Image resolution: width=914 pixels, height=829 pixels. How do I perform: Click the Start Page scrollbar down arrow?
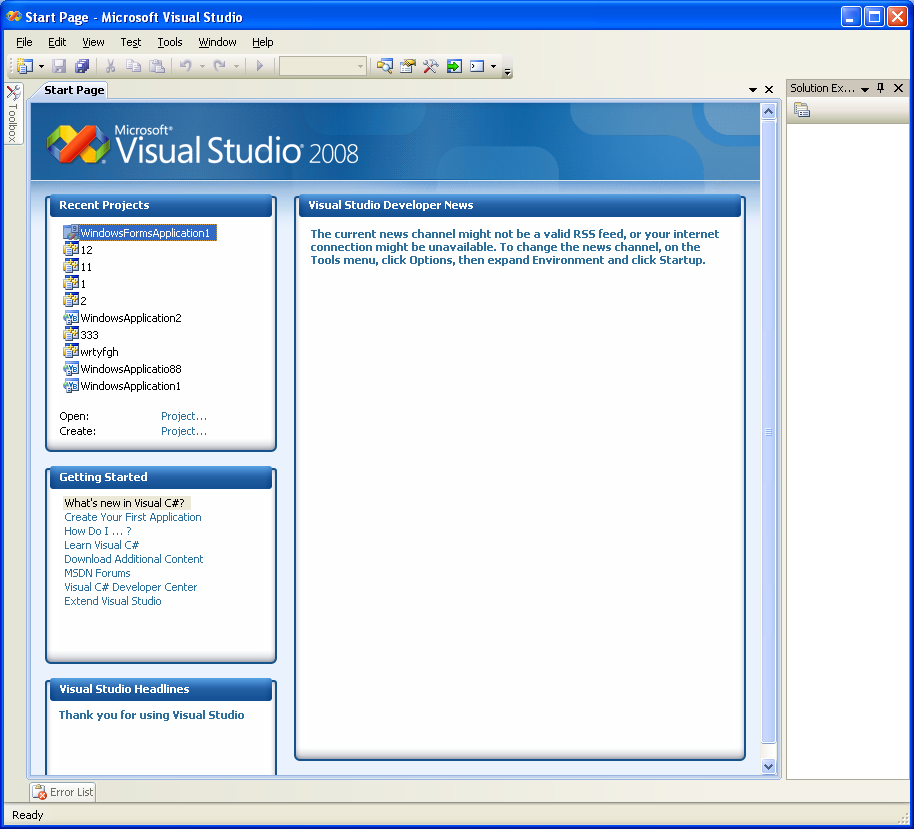pyautogui.click(x=768, y=767)
